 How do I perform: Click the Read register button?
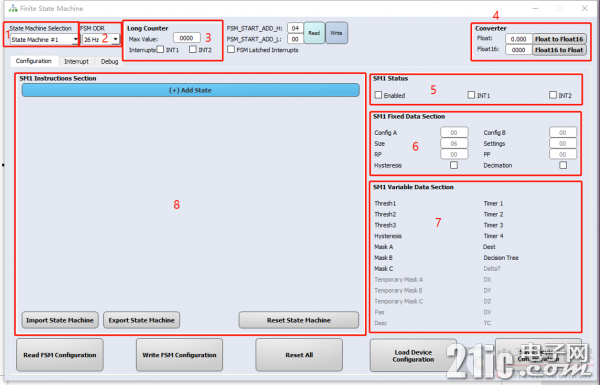[314, 33]
